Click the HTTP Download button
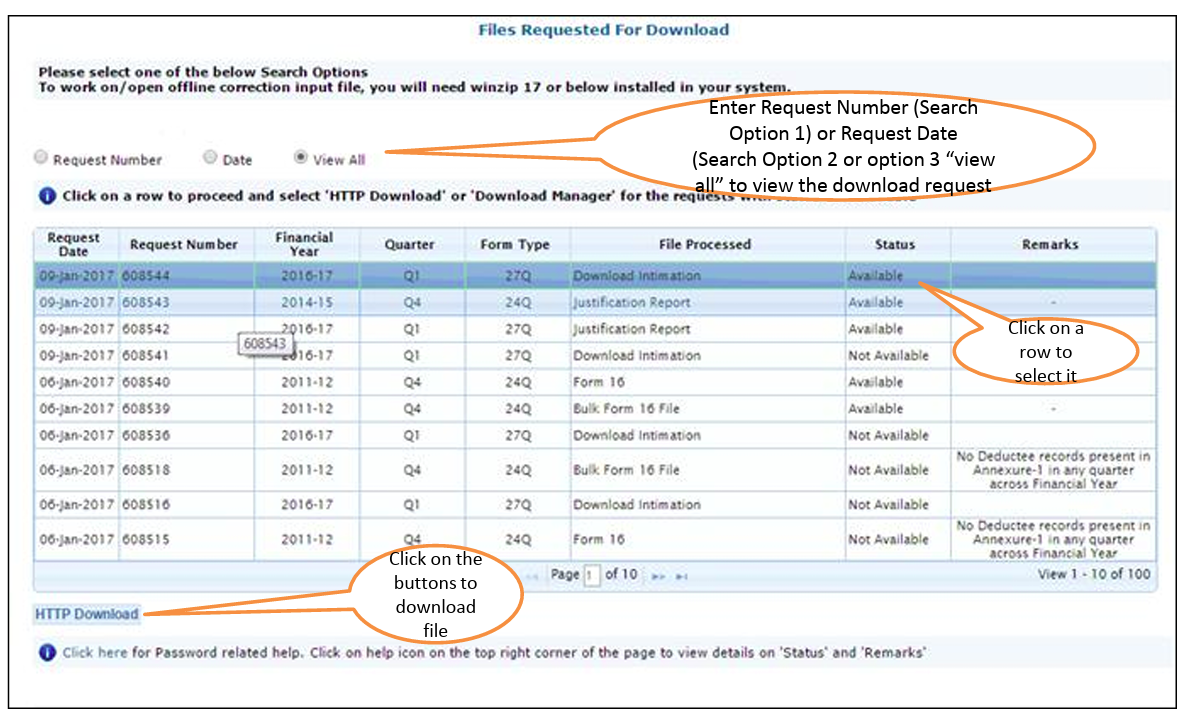The image size is (1186, 718). (x=86, y=614)
